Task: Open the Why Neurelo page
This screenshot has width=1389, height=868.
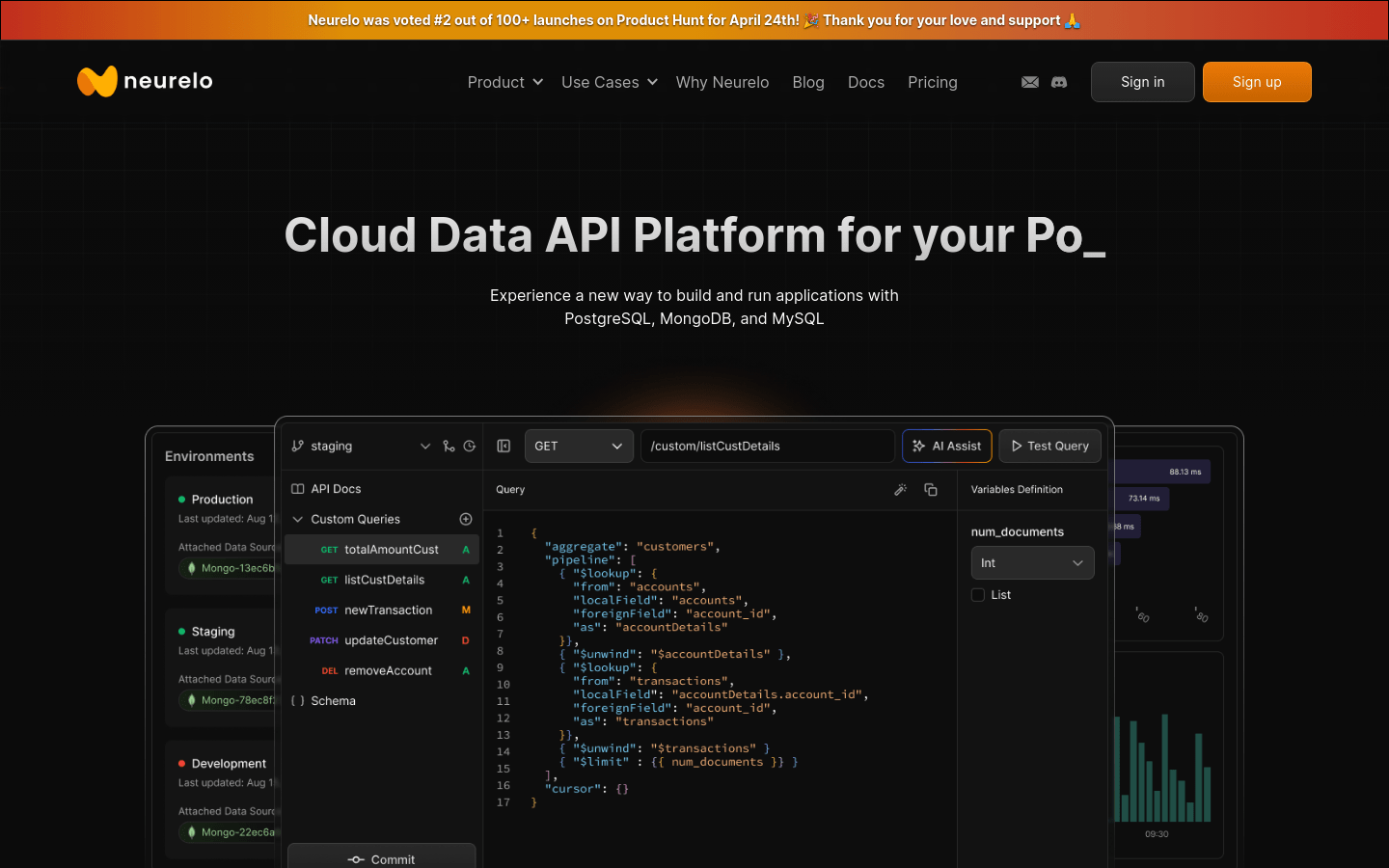Action: [x=722, y=82]
